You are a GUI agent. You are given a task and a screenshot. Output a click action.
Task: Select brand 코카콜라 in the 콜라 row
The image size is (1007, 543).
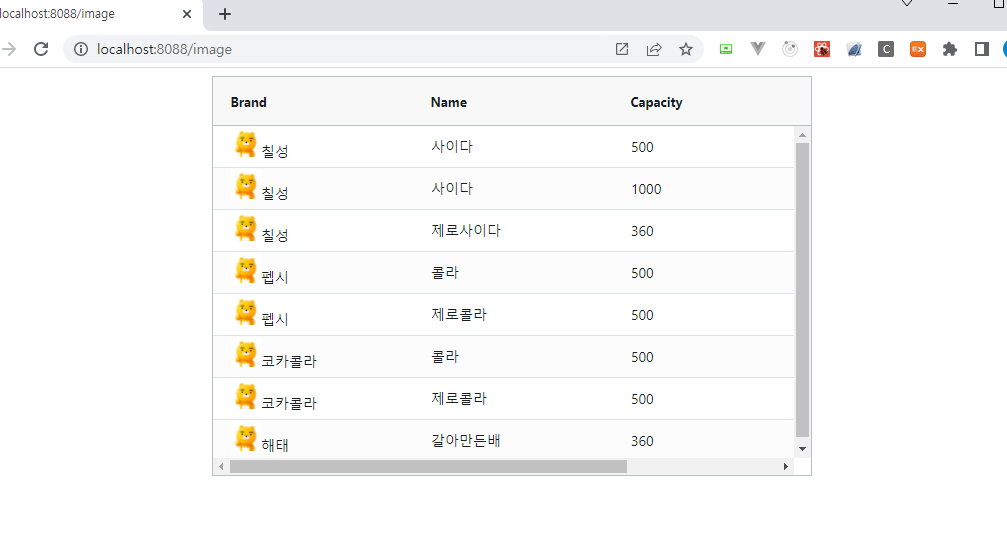pos(289,361)
